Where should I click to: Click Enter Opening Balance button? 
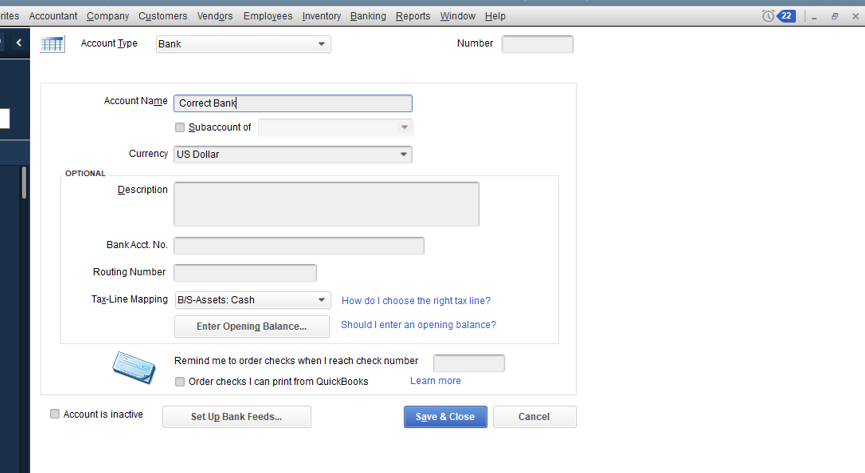click(x=252, y=326)
